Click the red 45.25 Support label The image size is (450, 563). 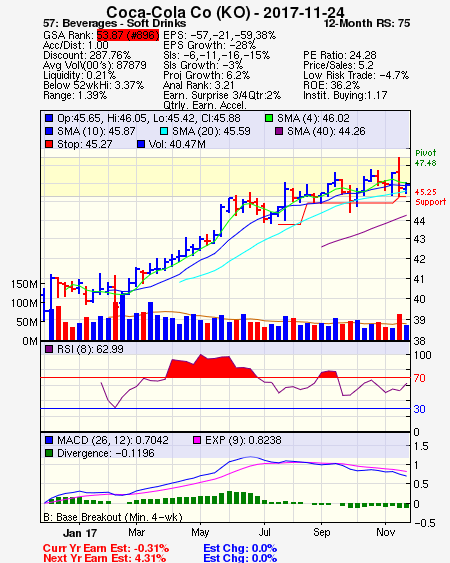tap(431, 197)
